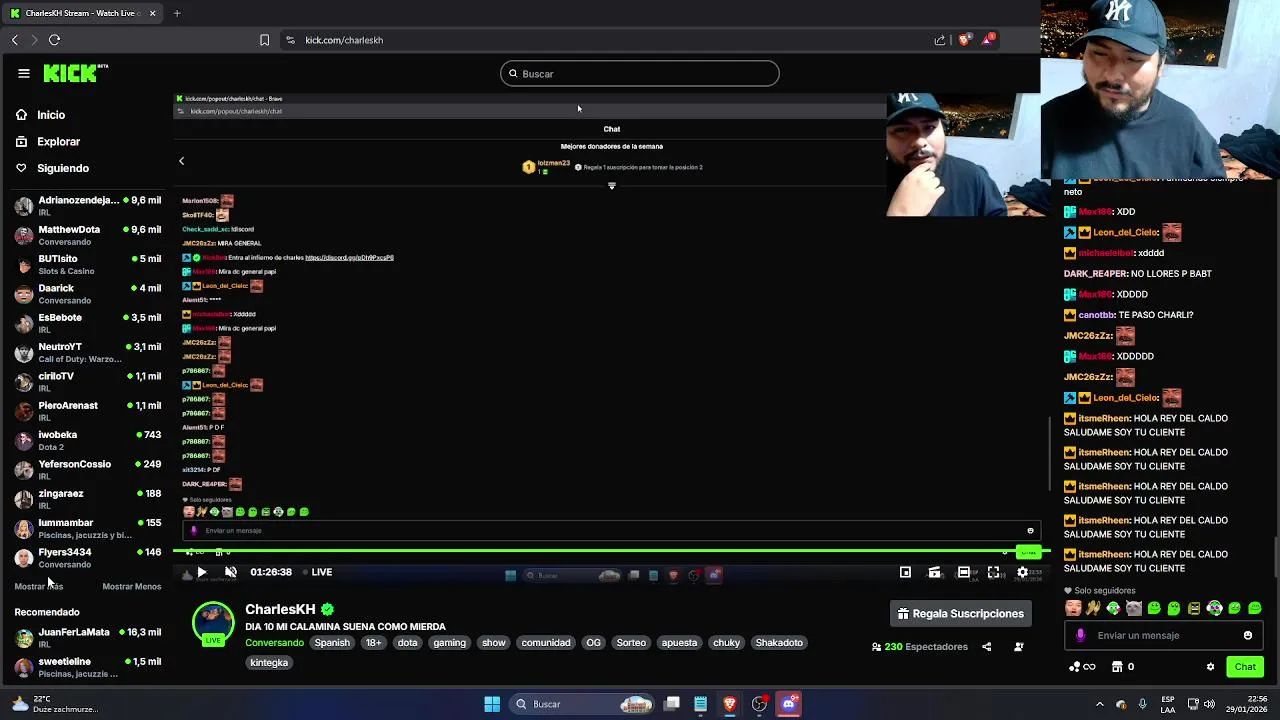This screenshot has height=720, width=1280.
Task: Open EsBebote channel in sidebar
Action: tap(88, 323)
